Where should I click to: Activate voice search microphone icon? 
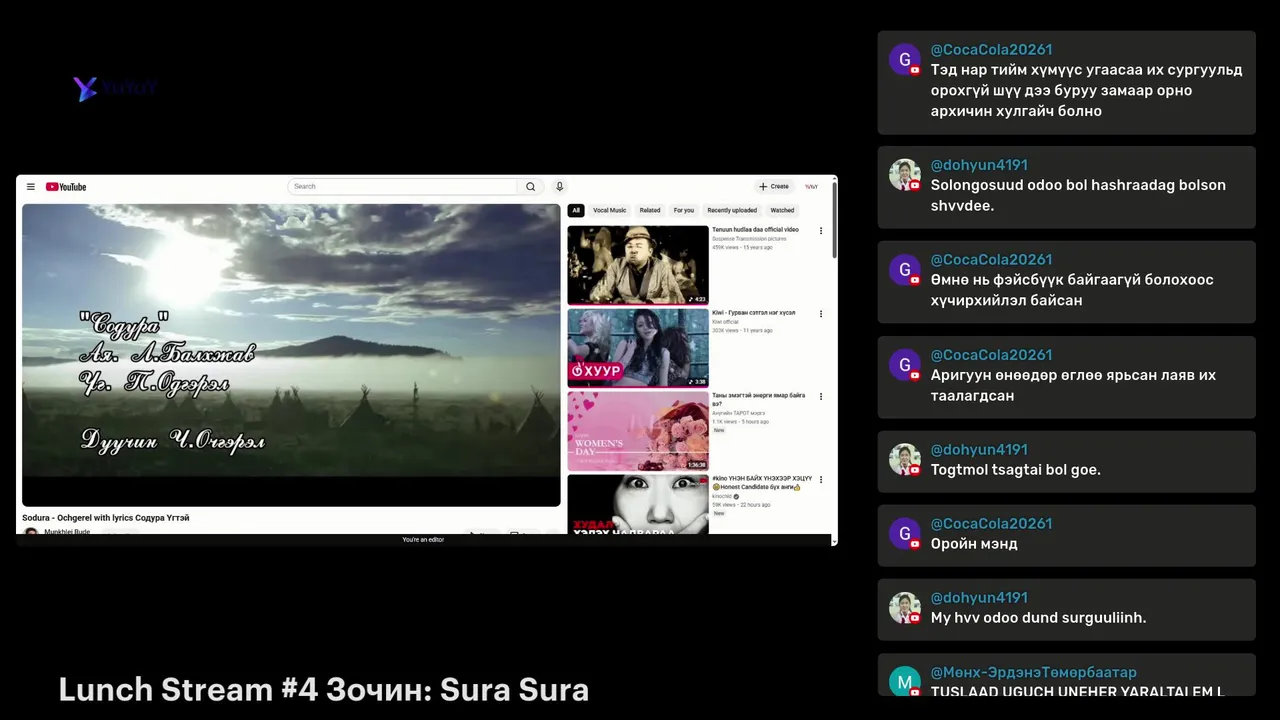(x=559, y=186)
